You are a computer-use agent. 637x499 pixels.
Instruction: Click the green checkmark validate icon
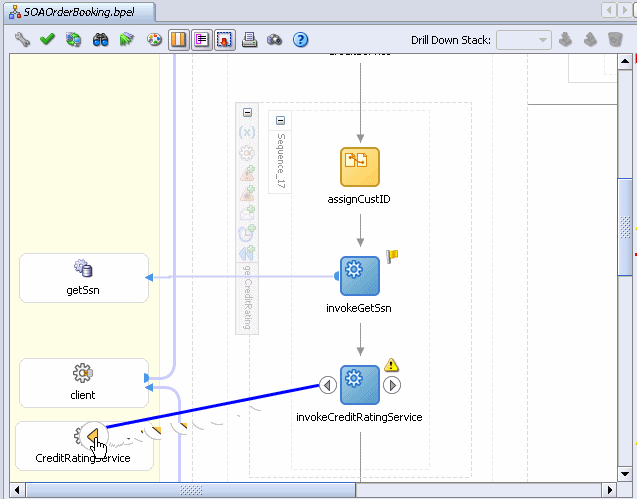click(48, 39)
